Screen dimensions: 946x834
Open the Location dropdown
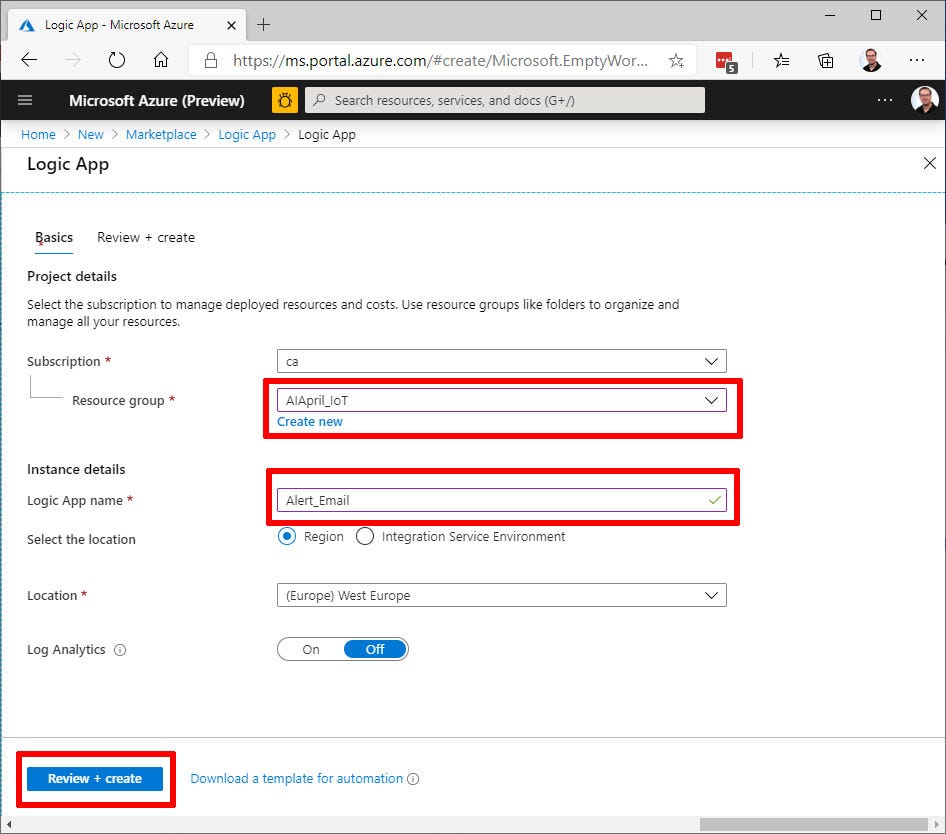tap(501, 596)
